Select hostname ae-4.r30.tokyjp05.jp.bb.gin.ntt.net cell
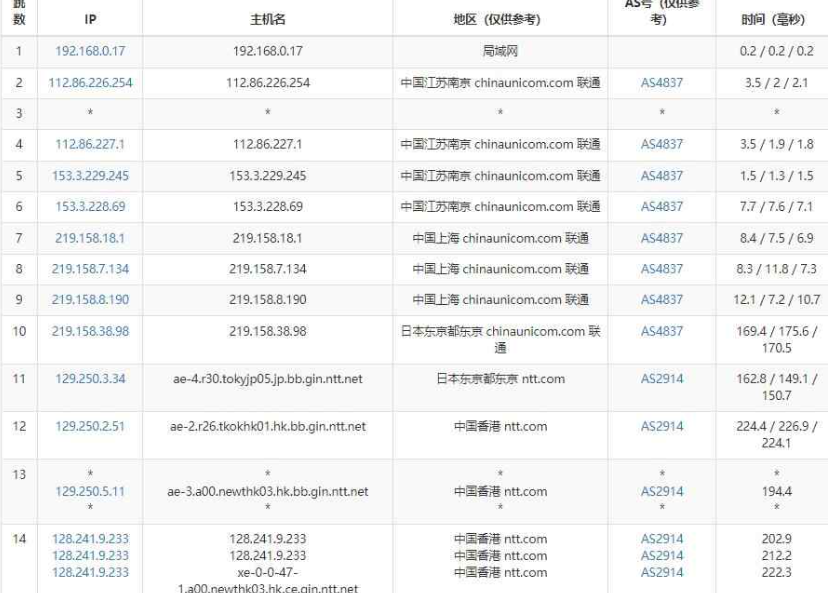This screenshot has width=828, height=593. coord(267,379)
